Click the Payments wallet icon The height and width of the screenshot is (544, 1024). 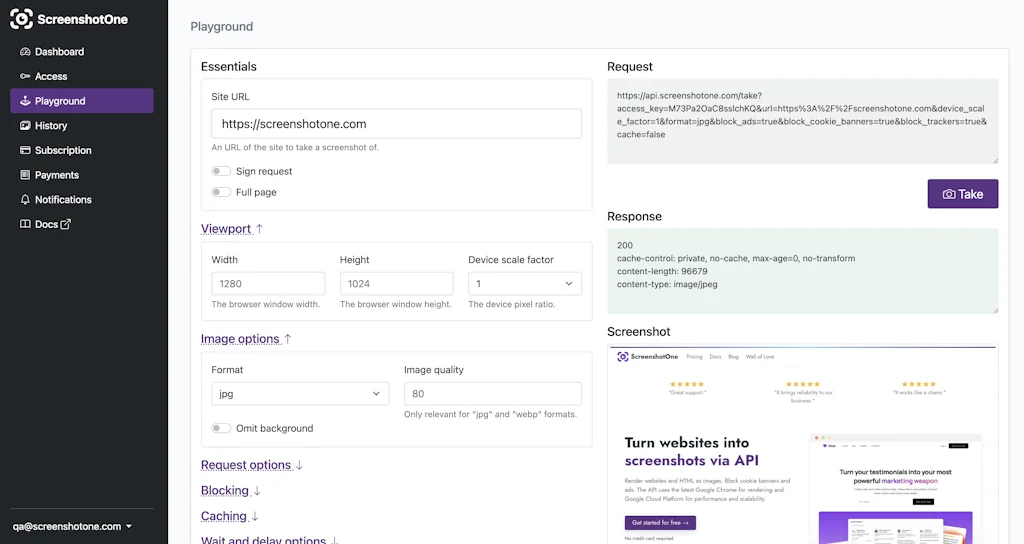click(26, 175)
